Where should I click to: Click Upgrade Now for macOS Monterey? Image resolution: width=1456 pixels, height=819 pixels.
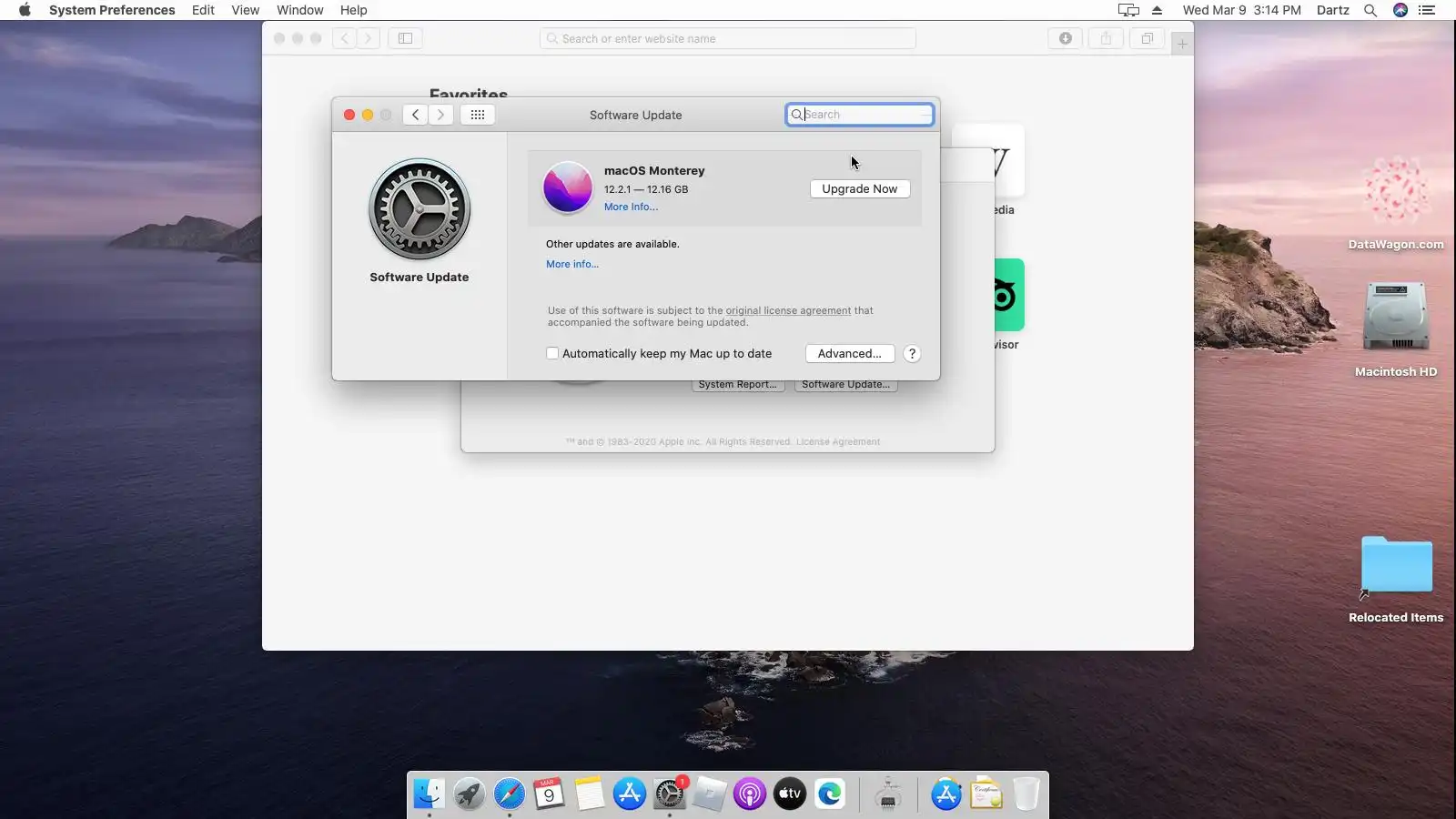click(x=860, y=189)
